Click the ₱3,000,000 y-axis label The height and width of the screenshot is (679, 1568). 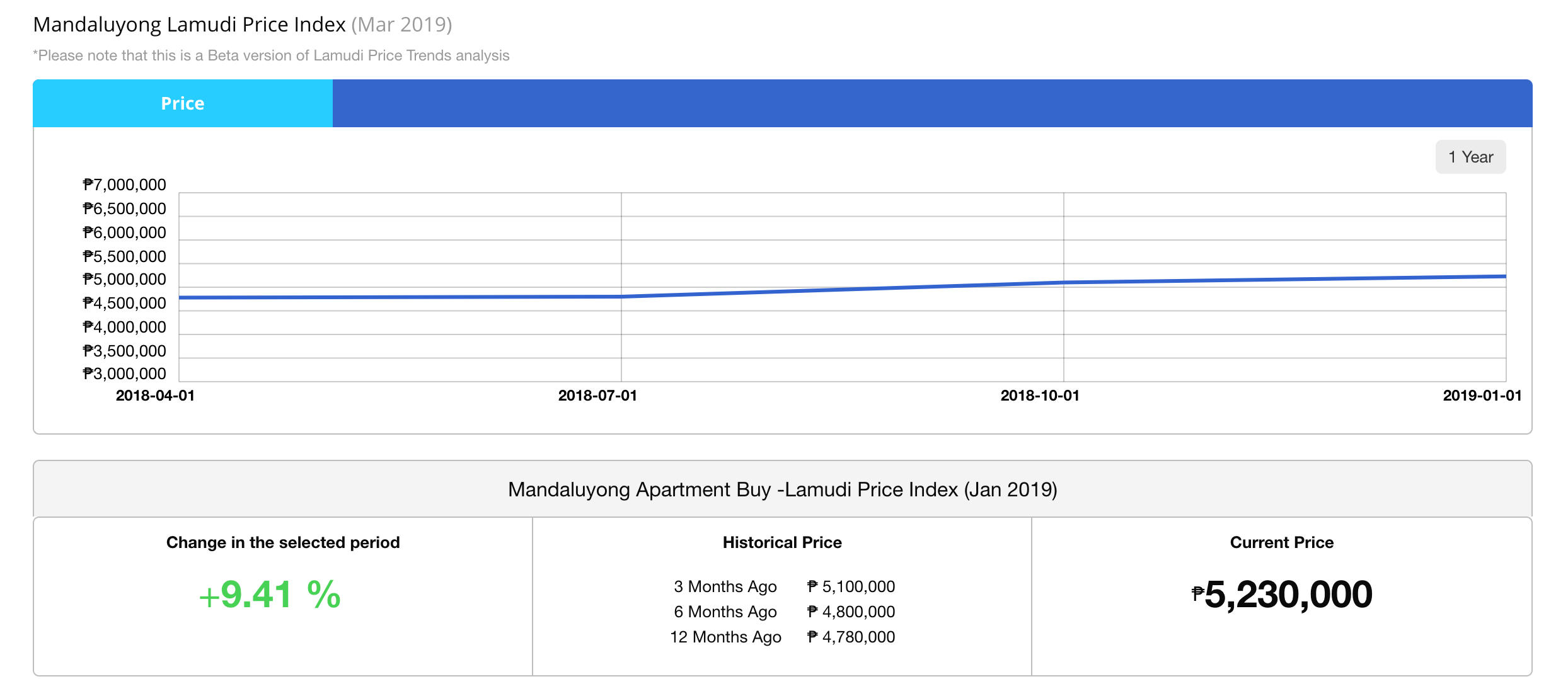point(125,374)
